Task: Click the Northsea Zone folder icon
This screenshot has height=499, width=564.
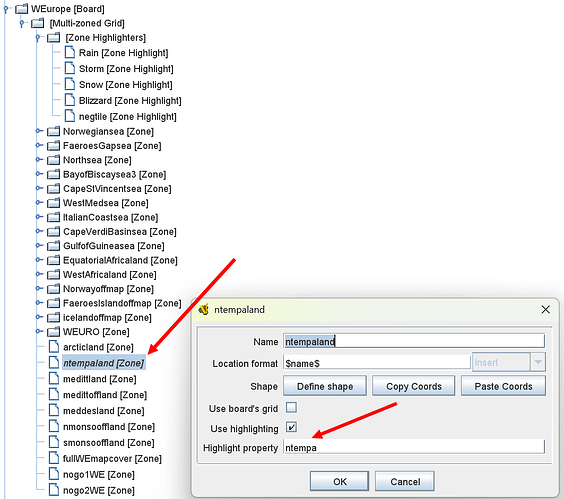Action: pyautogui.click(x=54, y=159)
